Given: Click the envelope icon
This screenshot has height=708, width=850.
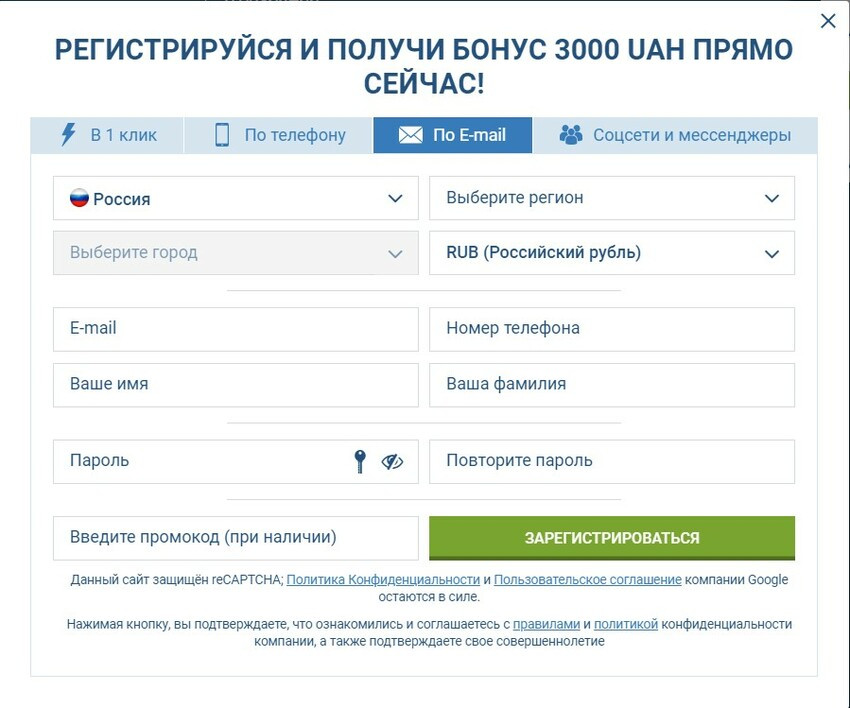Looking at the screenshot, I should pos(410,135).
